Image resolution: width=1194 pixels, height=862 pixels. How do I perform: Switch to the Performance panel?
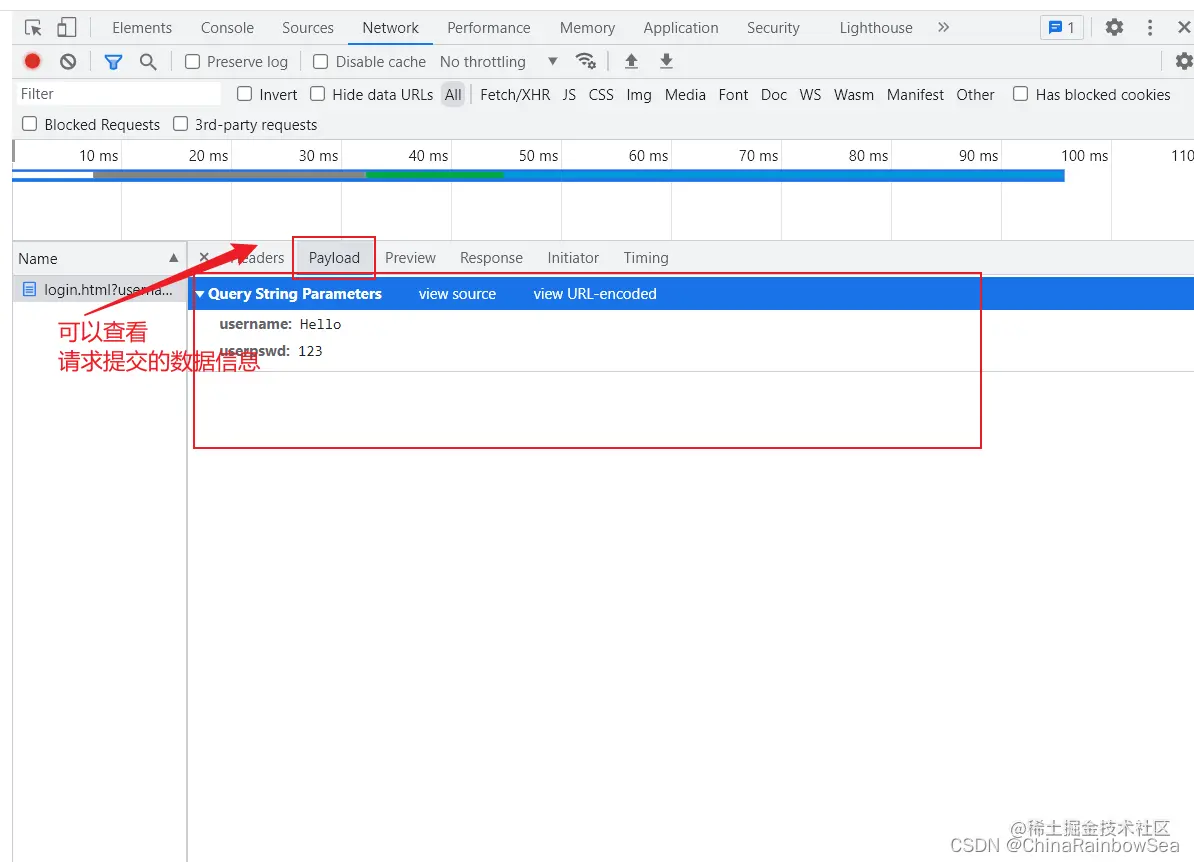pyautogui.click(x=489, y=28)
